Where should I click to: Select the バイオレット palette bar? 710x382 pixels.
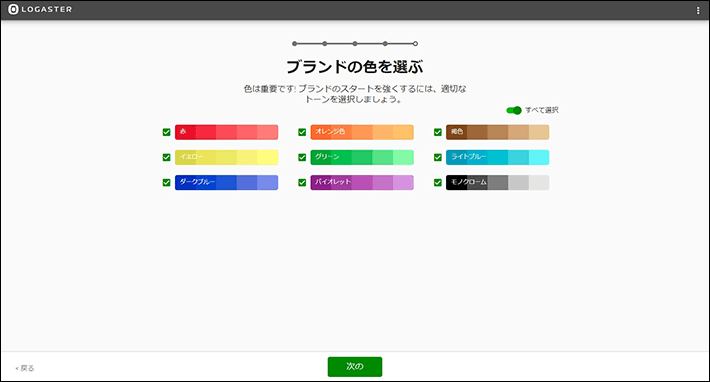point(362,182)
